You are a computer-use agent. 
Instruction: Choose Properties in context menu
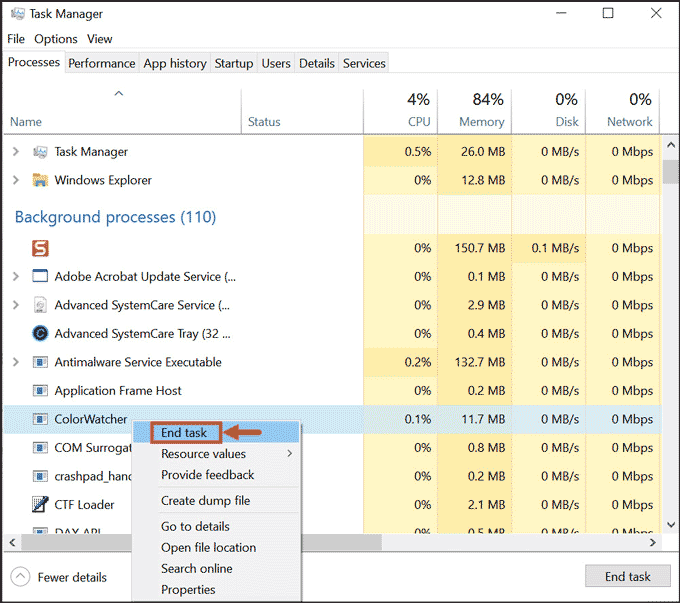point(216,590)
